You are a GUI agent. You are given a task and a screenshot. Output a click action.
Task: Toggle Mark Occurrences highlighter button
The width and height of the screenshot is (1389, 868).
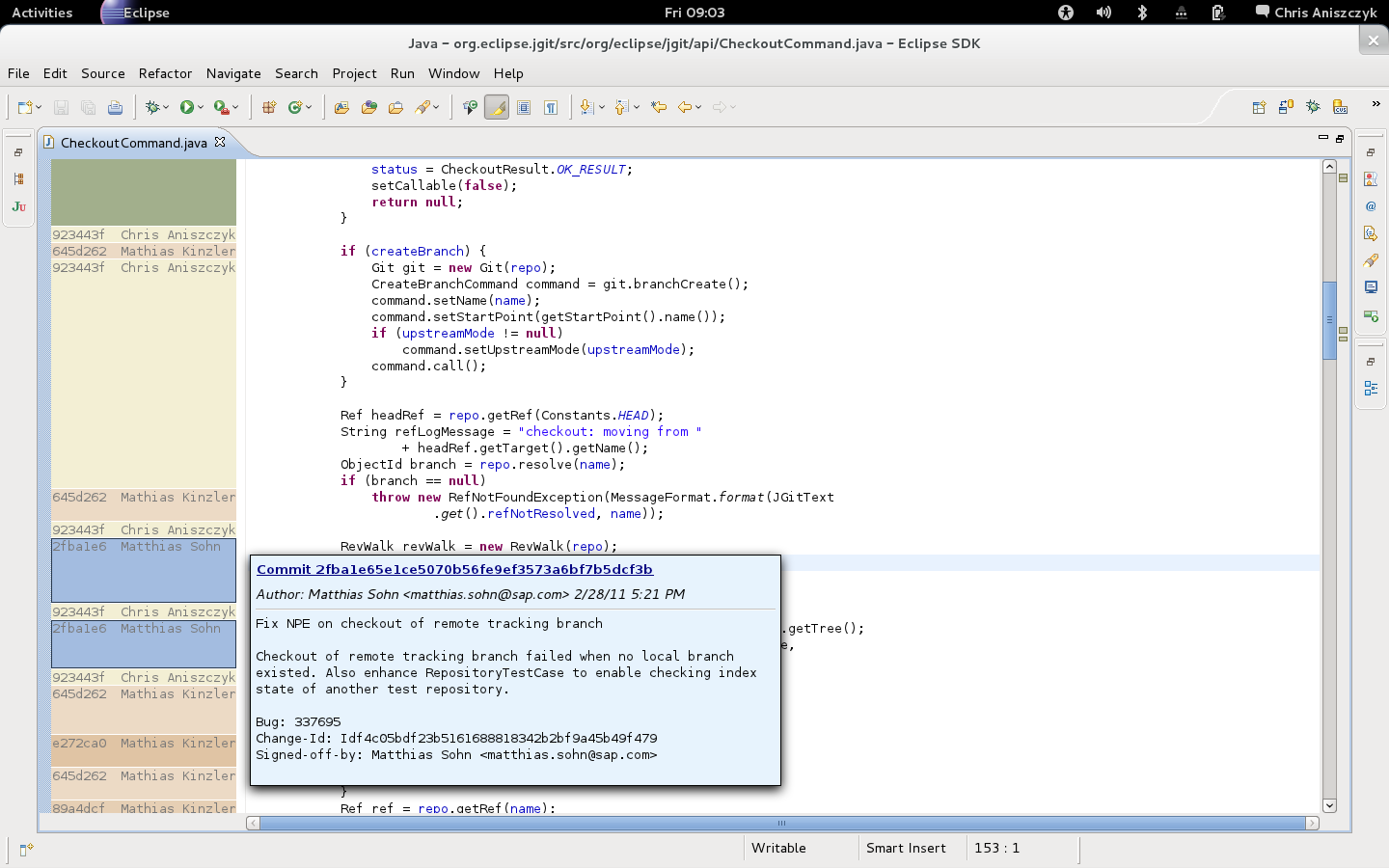tap(497, 107)
